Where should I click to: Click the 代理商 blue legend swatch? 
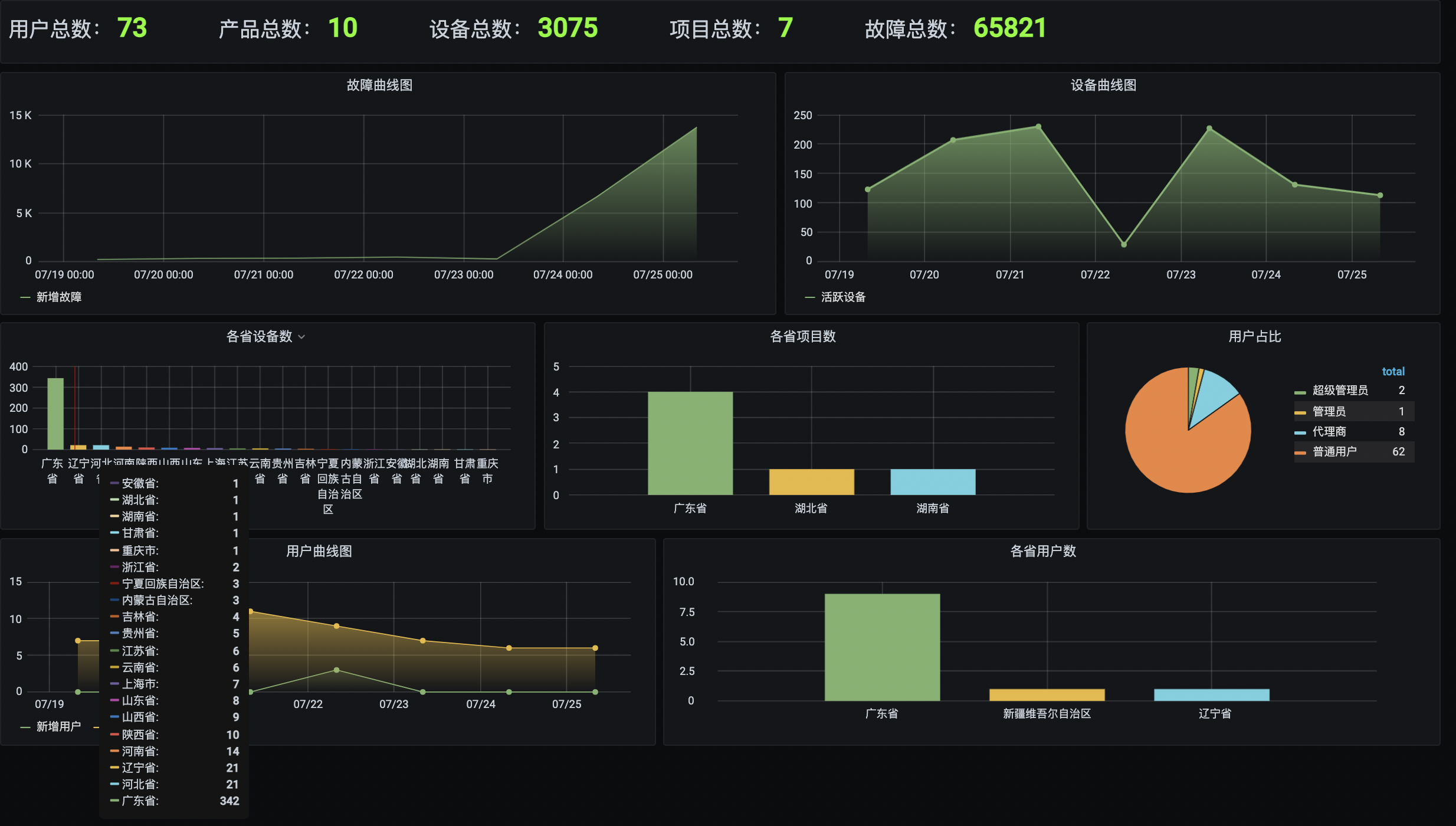pos(1300,432)
